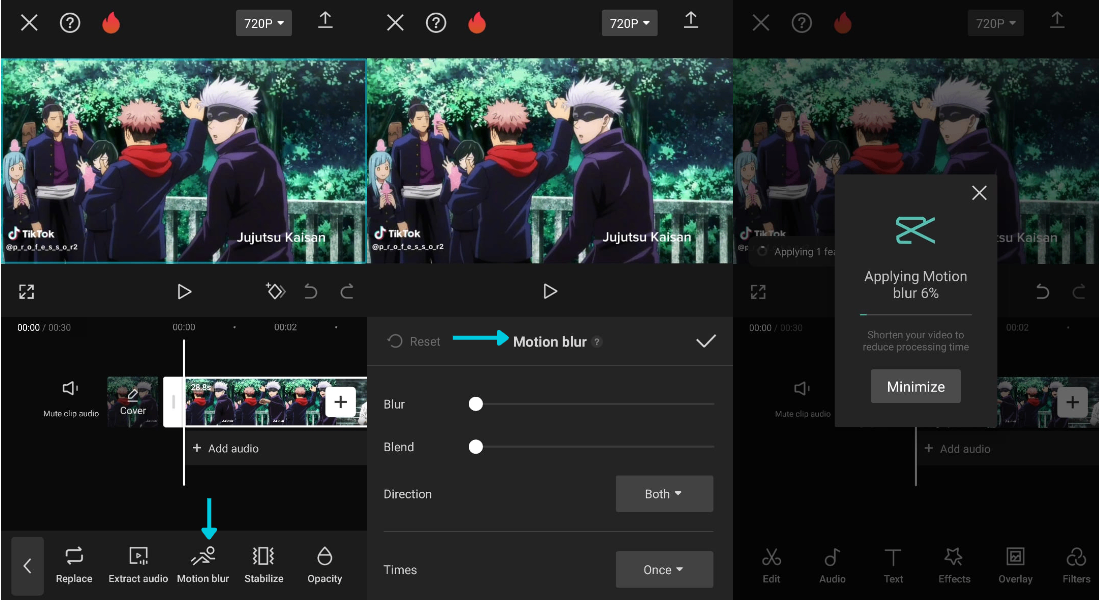Screen dimensions: 1100x600
Task: Open Motion blur help question mark
Action: tap(597, 342)
